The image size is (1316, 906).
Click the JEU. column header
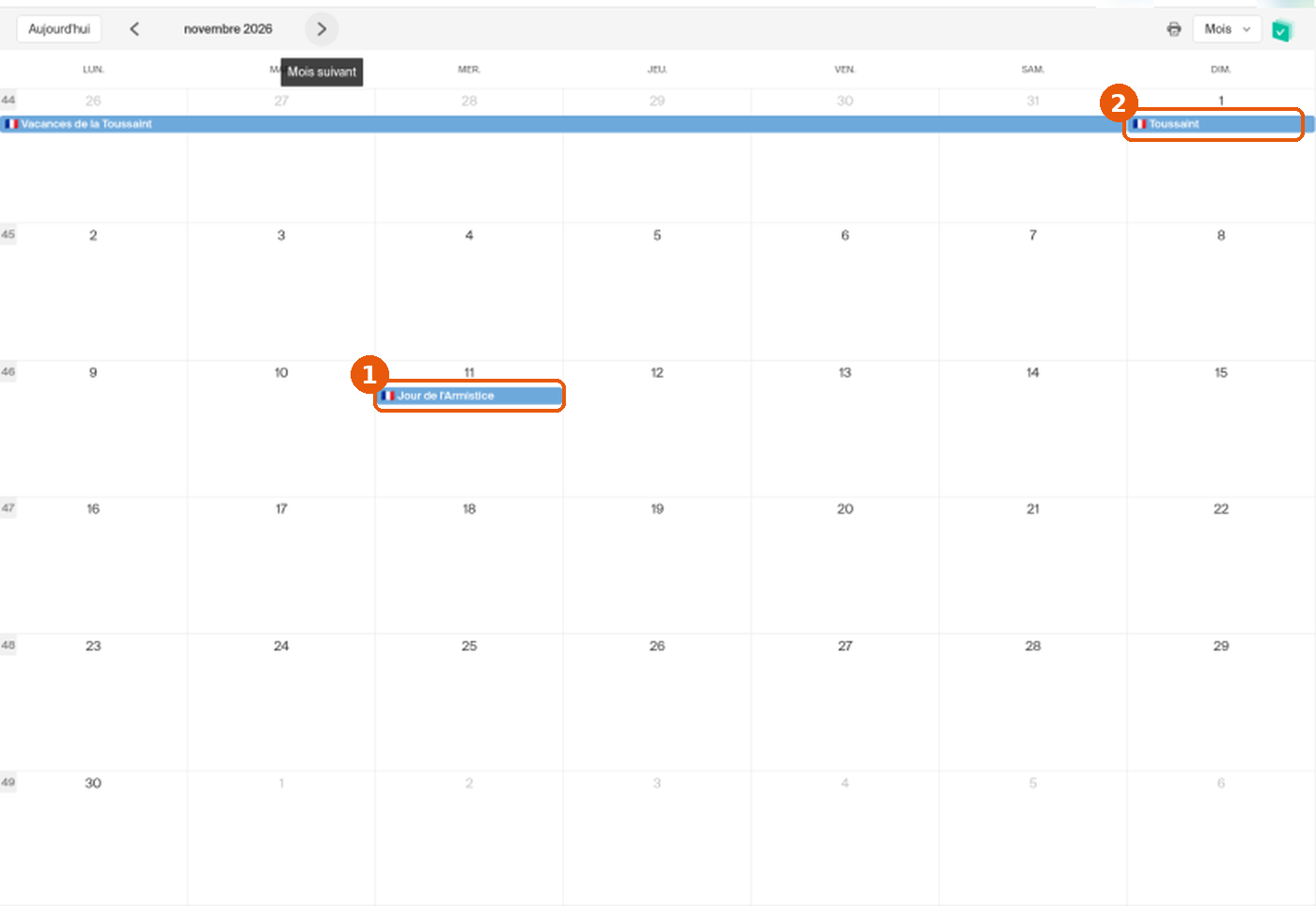(x=657, y=70)
